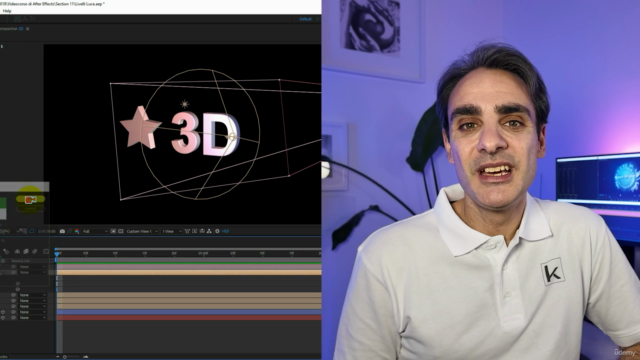The width and height of the screenshot is (640, 360).
Task: Open the graph editor timeline icon
Action: 46,251
